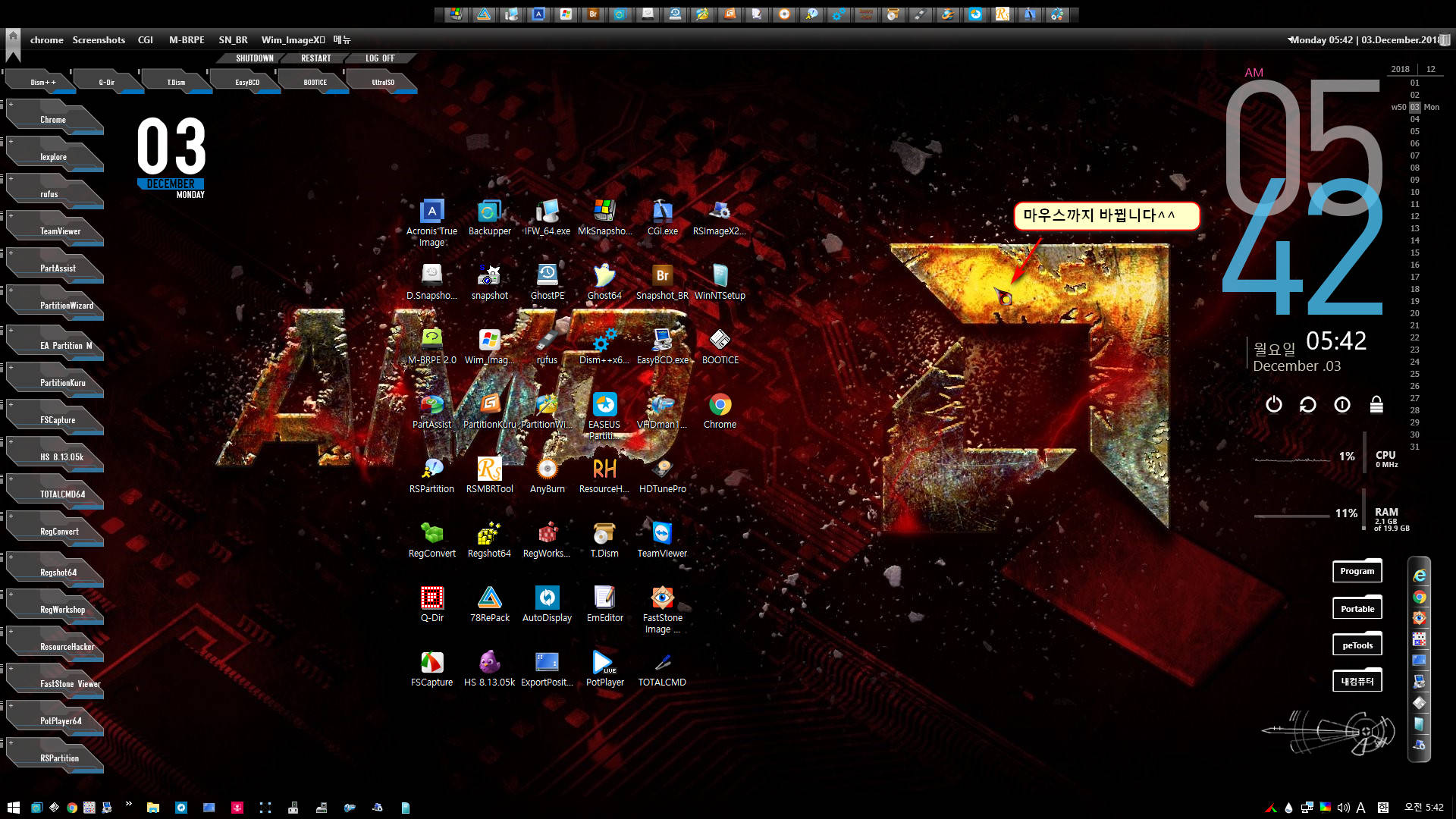Launch the RSMBRTool desktop icon

click(489, 475)
